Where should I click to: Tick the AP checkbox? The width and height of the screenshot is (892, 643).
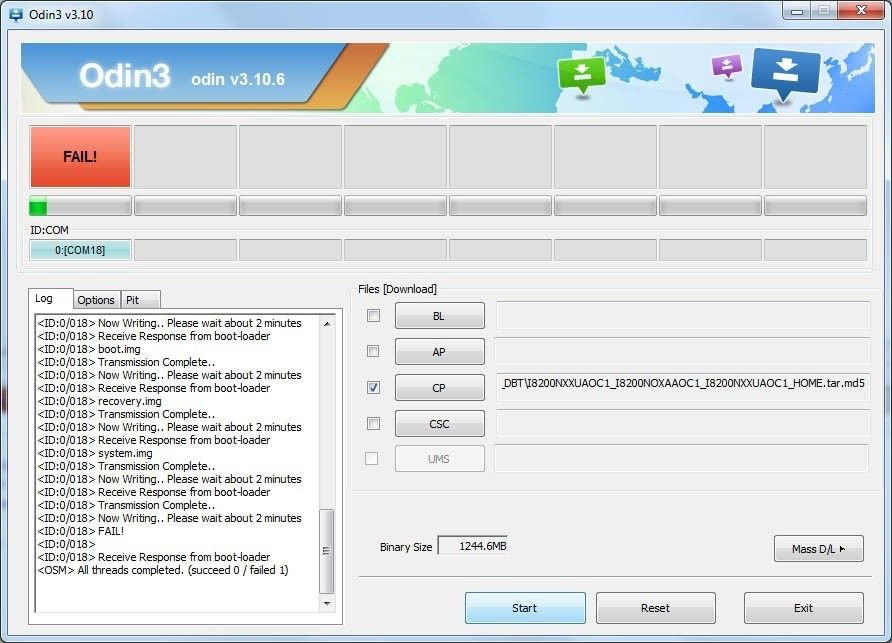[373, 351]
